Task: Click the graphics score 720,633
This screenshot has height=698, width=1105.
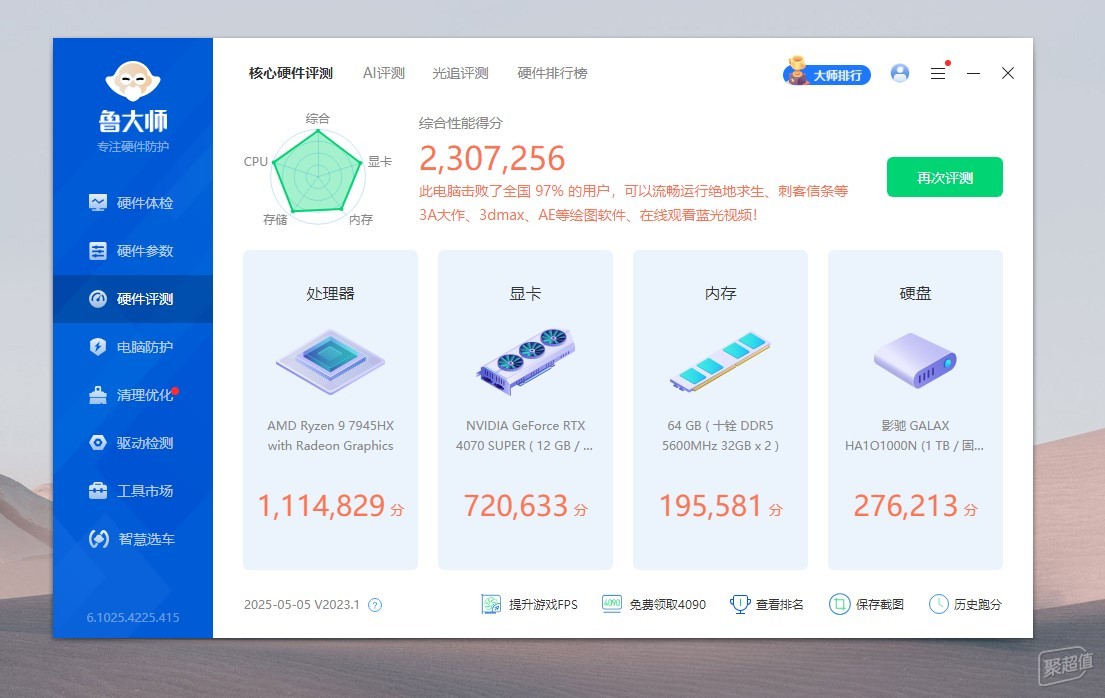Action: (516, 506)
